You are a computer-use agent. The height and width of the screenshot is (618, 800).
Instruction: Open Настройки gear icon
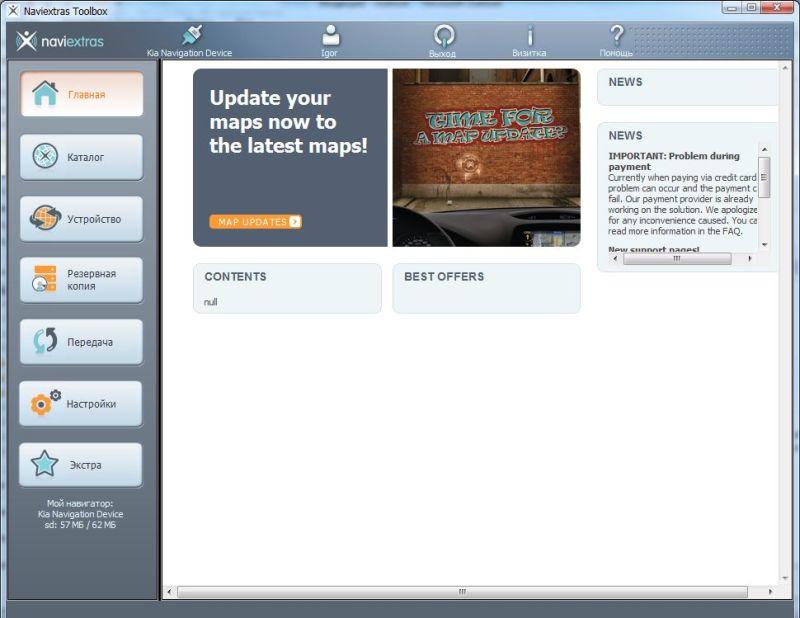coord(45,403)
